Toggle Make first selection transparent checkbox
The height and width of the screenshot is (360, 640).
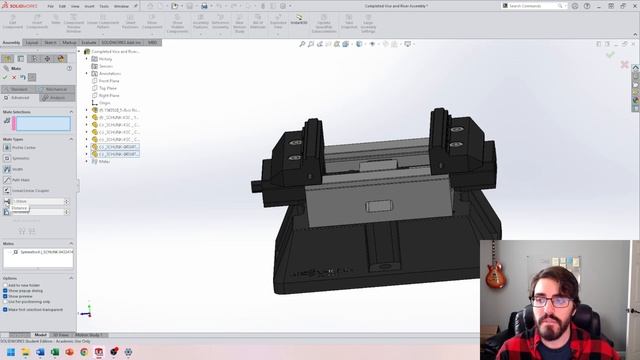click(5, 309)
